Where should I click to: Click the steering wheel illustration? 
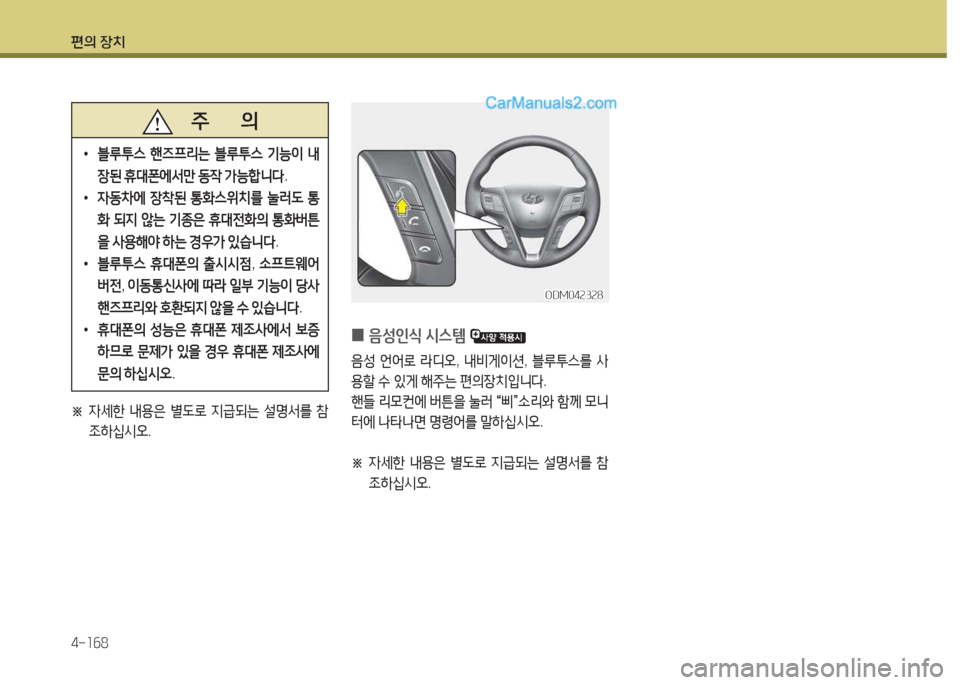pos(532,199)
